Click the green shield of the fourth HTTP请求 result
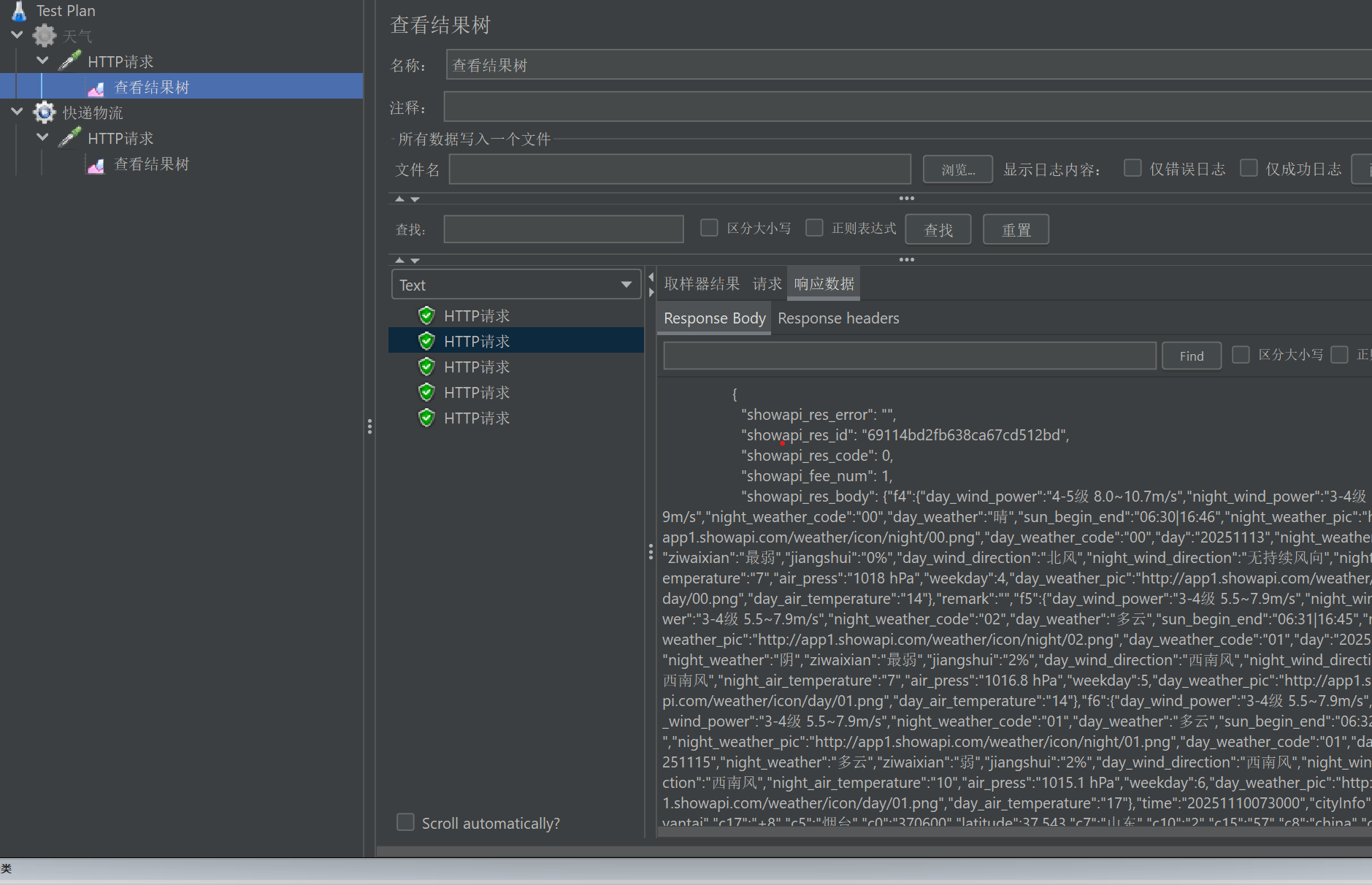1372x885 pixels. pos(427,392)
